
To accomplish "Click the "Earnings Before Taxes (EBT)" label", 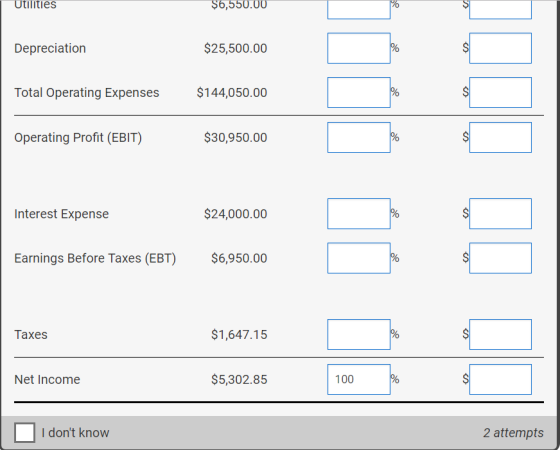I will (x=95, y=258).
